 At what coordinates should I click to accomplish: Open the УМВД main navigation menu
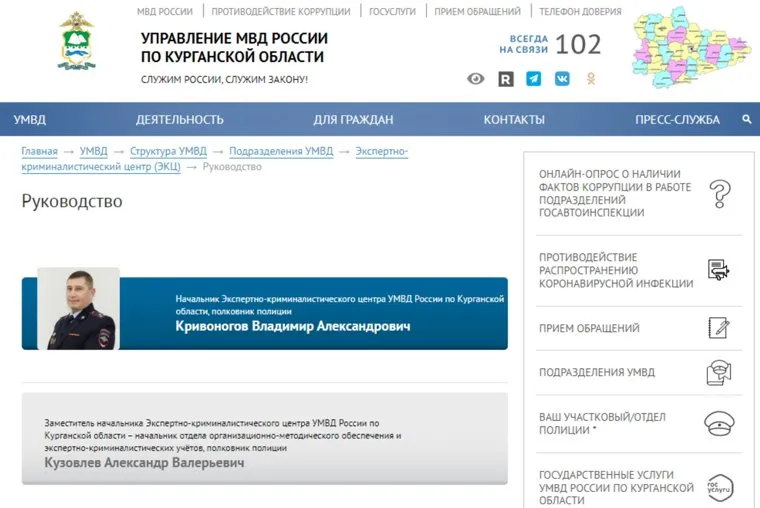point(30,120)
